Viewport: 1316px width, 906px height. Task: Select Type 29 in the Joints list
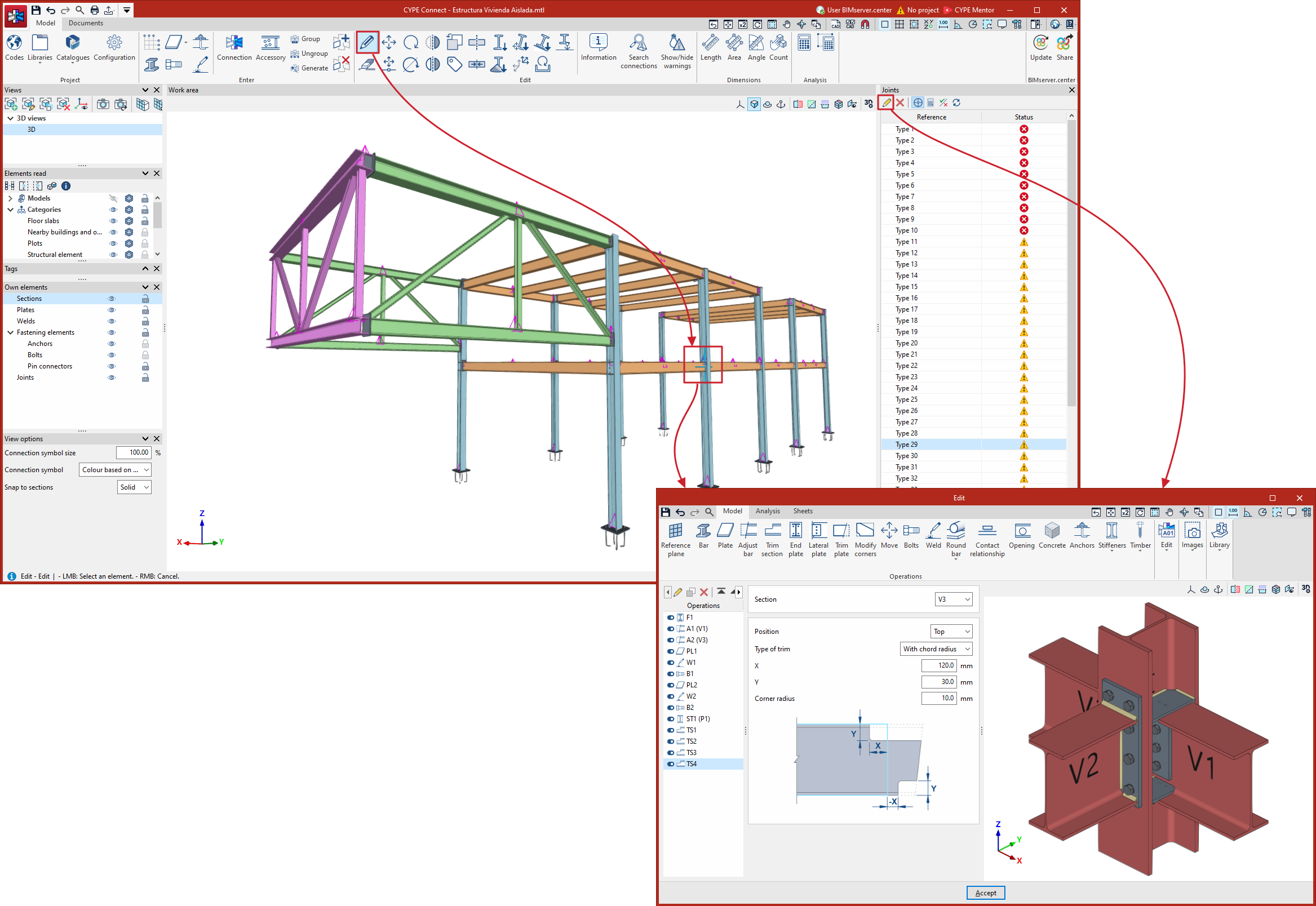(x=974, y=445)
